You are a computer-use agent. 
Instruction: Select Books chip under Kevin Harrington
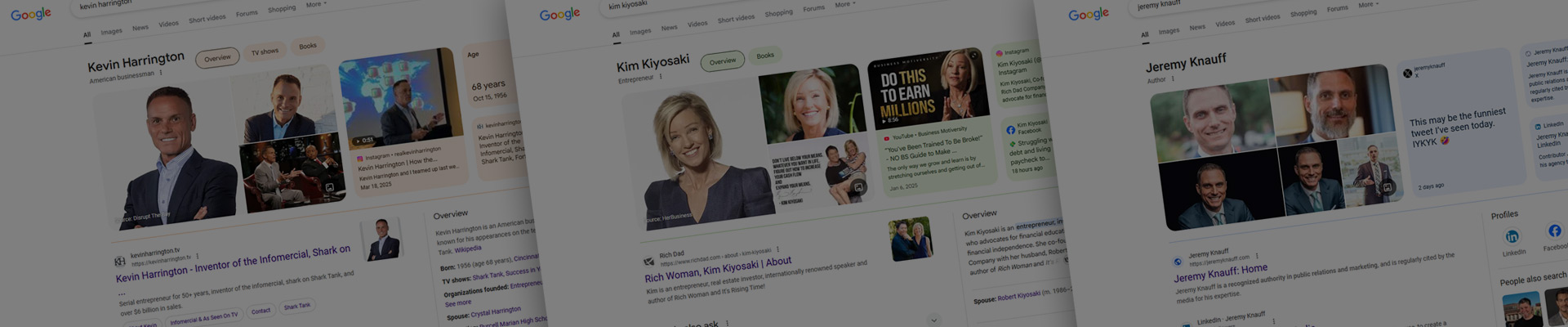click(307, 46)
